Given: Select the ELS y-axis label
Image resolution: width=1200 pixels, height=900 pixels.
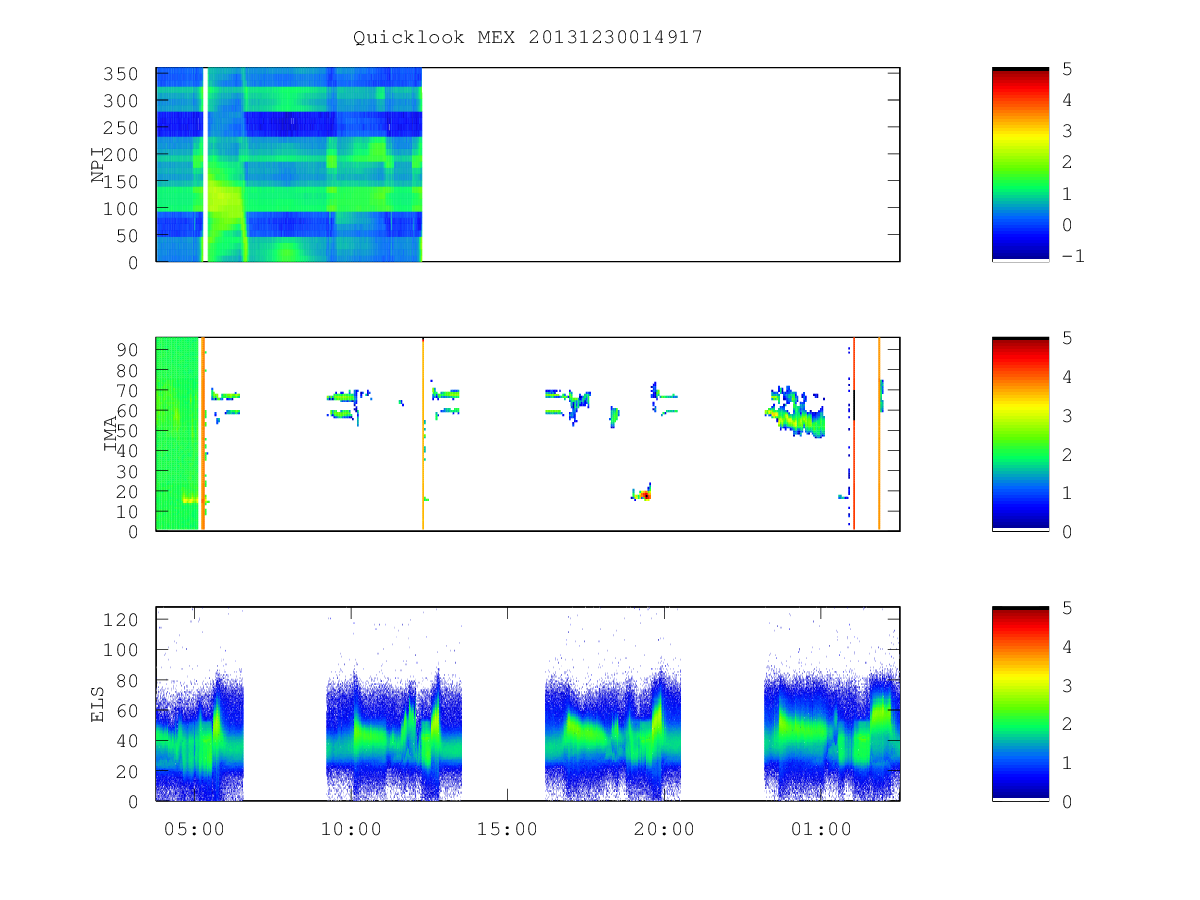Looking at the screenshot, I should pyautogui.click(x=98, y=704).
